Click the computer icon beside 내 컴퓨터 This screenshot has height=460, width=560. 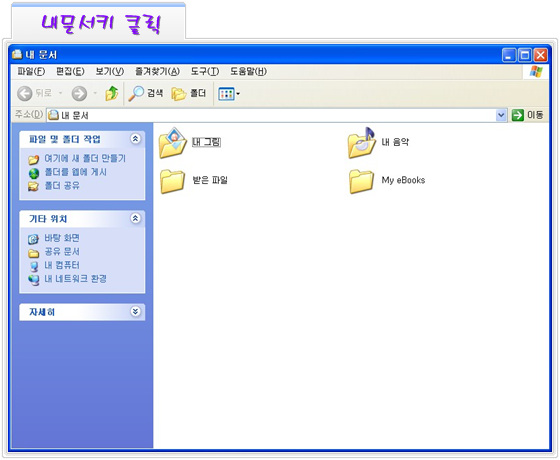pos(34,266)
